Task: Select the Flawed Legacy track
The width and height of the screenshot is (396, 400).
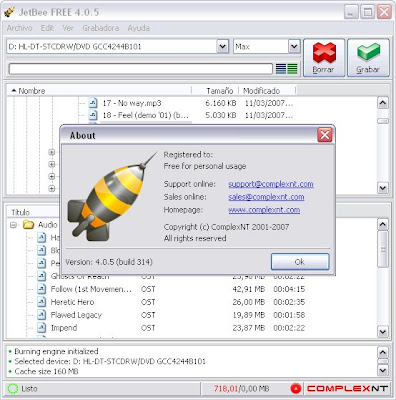Action: [x=76, y=315]
